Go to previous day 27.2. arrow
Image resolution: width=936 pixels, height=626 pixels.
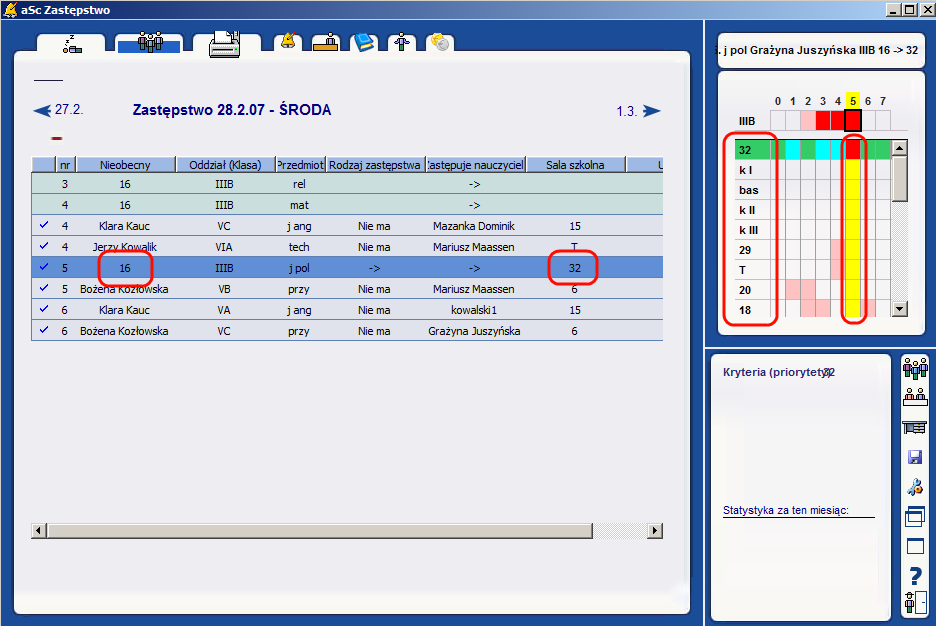click(x=42, y=110)
